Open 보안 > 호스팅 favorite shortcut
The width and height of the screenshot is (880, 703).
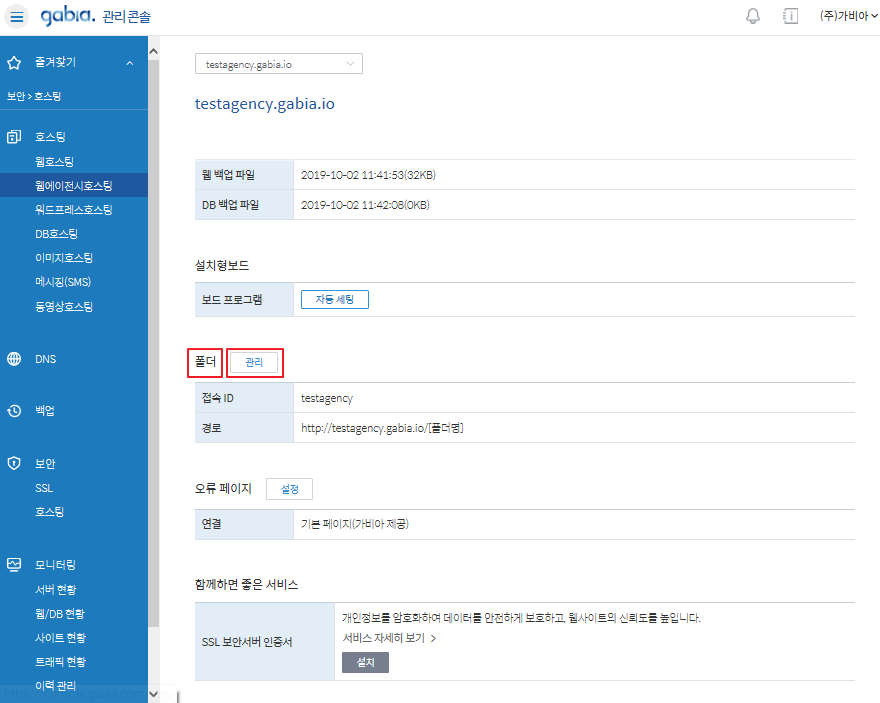coord(34,96)
